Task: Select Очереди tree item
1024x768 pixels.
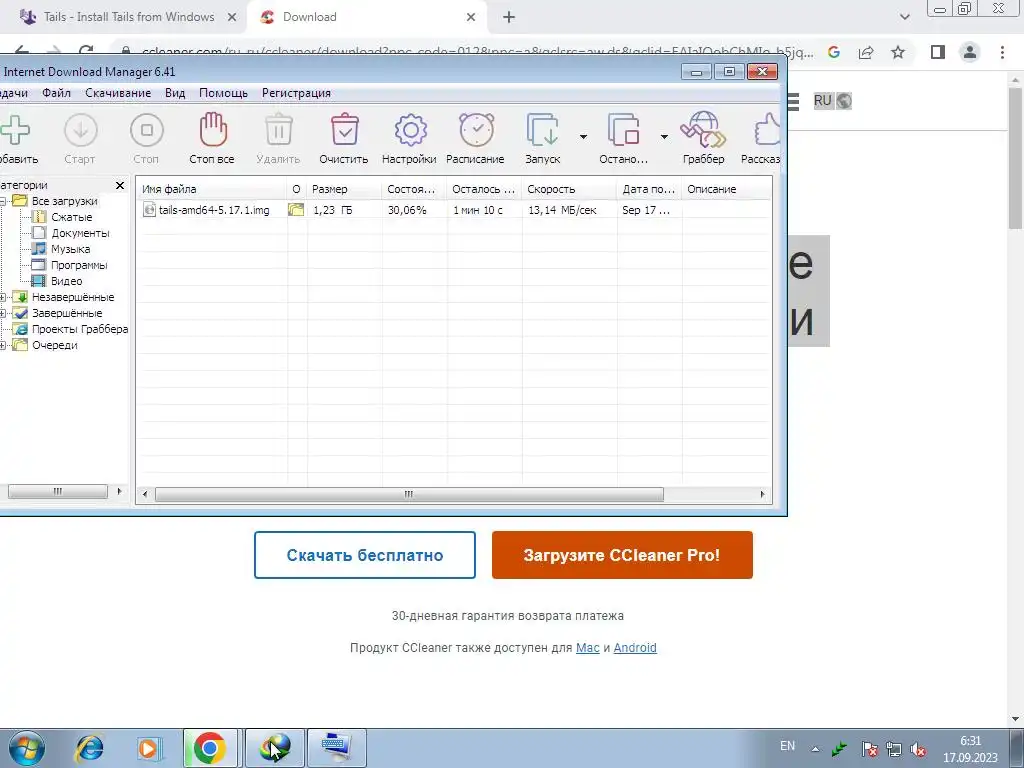Action: coord(55,345)
